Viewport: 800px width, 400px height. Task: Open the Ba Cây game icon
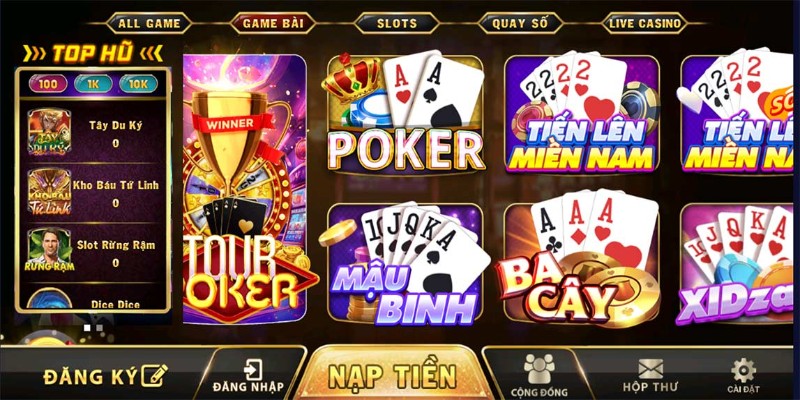pos(581,261)
